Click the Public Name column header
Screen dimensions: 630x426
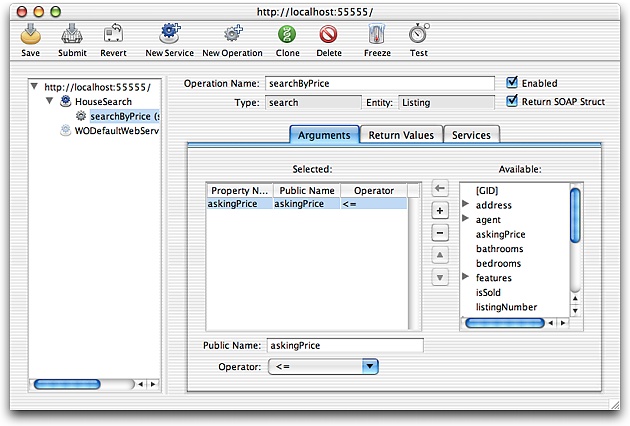[x=307, y=190]
